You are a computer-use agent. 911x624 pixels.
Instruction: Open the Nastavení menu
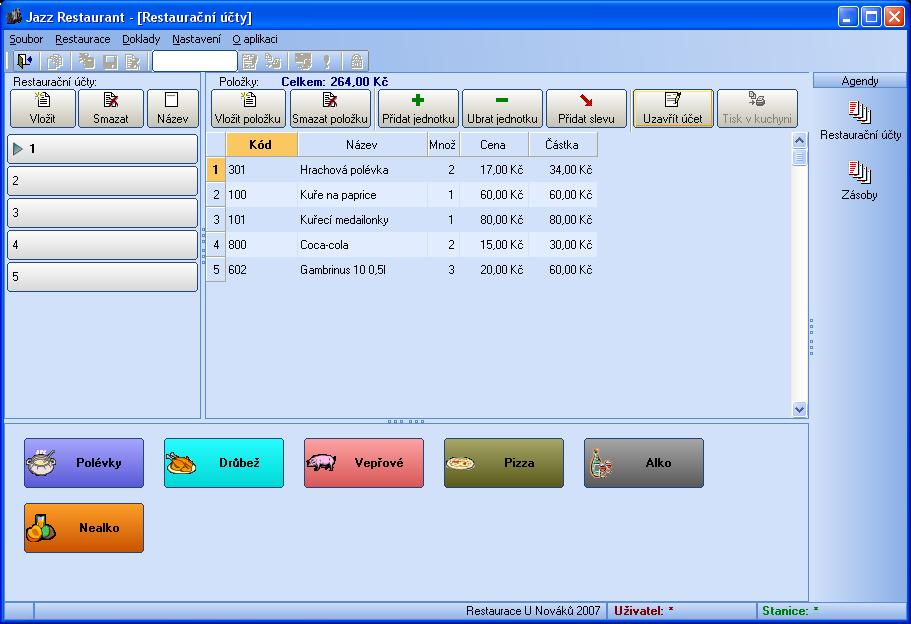(x=196, y=39)
